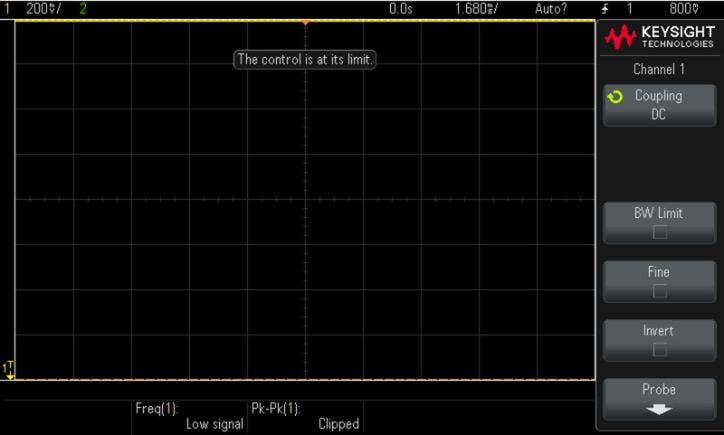This screenshot has width=724, height=435.
Task: Click the white down arrow under Probe
Action: [658, 408]
